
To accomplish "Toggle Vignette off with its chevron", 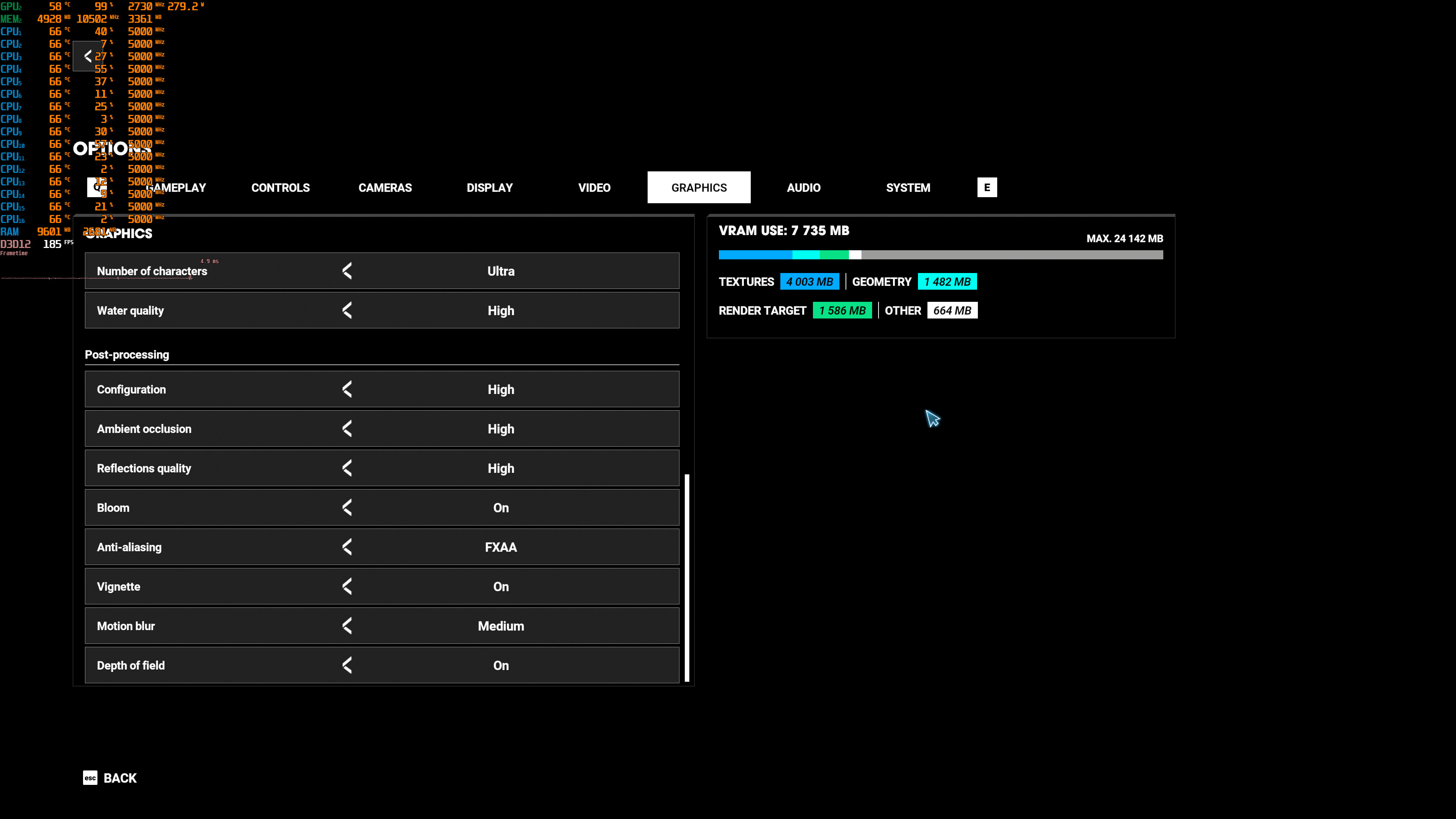I will (x=347, y=586).
